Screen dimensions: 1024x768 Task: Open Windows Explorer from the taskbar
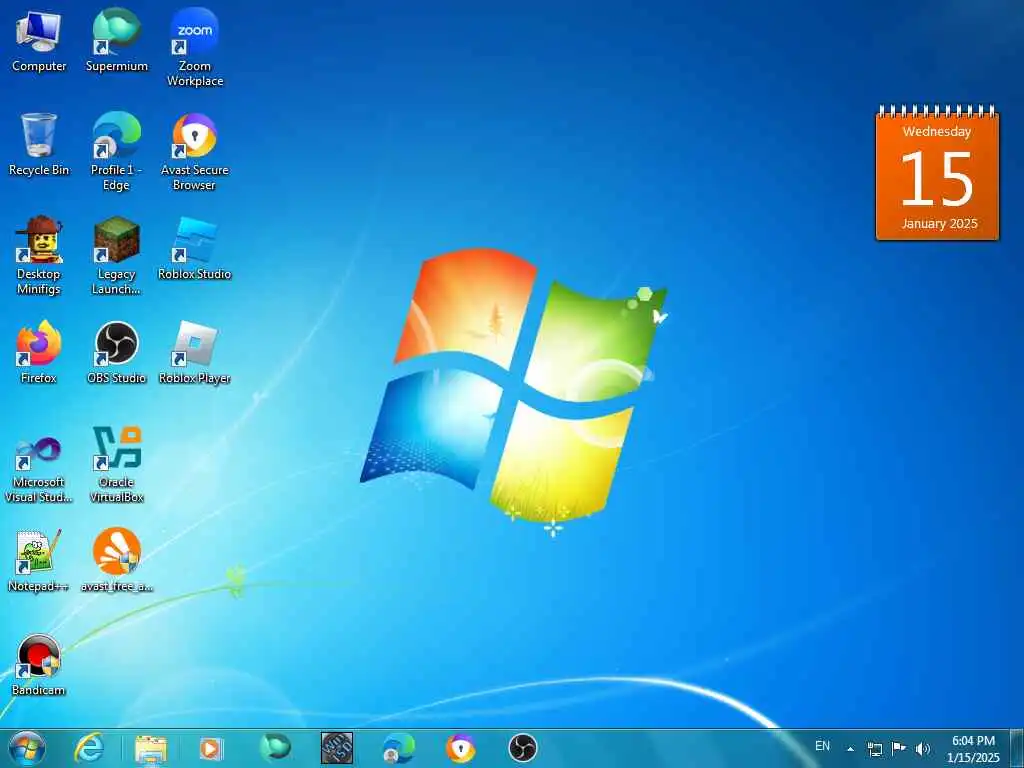click(x=150, y=748)
